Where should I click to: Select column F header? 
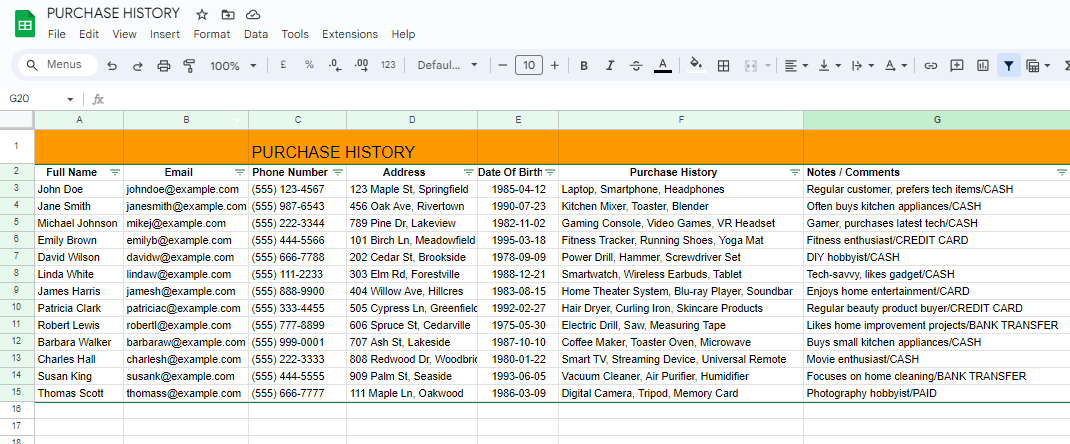pyautogui.click(x=681, y=120)
